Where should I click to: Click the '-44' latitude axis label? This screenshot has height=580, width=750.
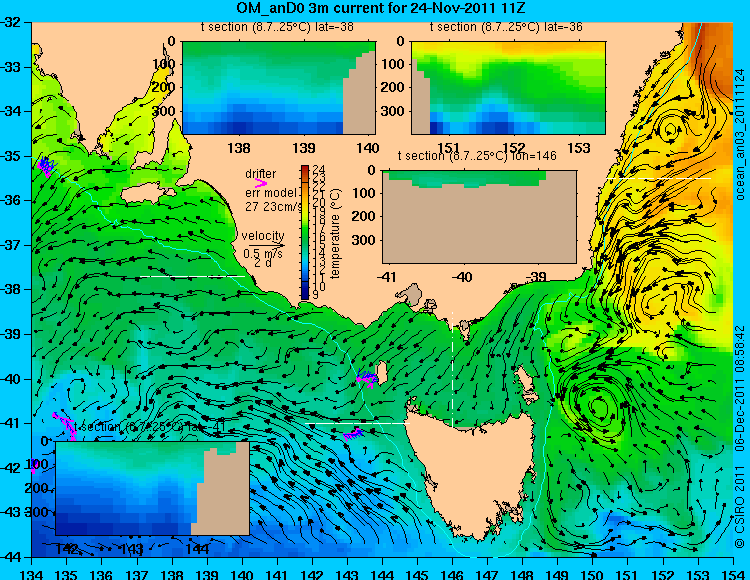[10, 557]
